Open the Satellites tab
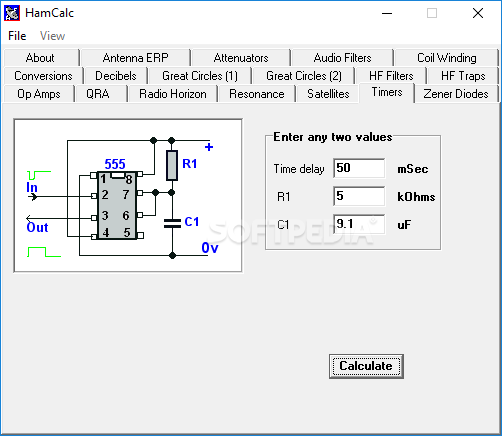This screenshot has width=502, height=436. pyautogui.click(x=328, y=94)
